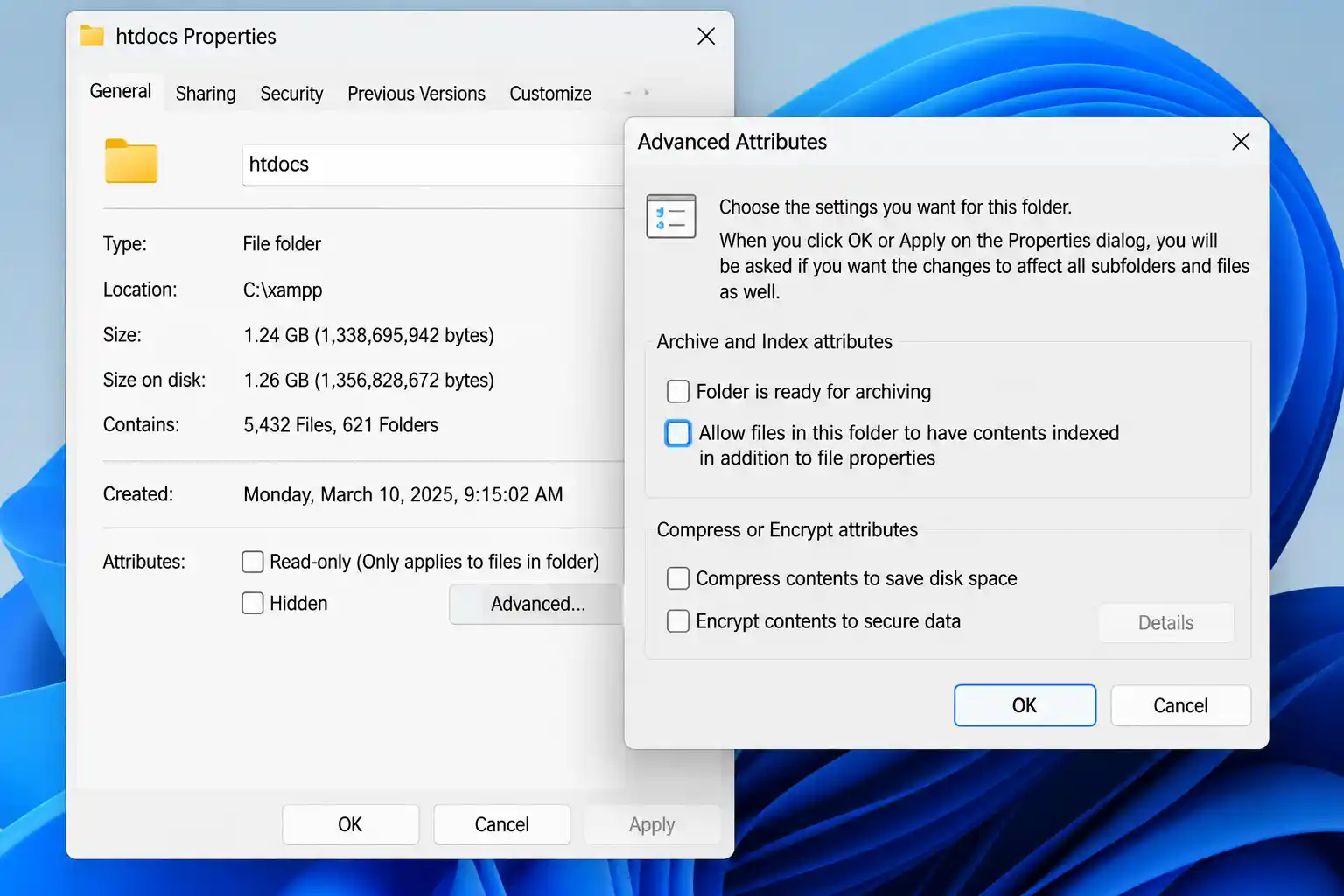Open the Previous Versions tab
This screenshot has width=1344, height=896.
(x=416, y=94)
